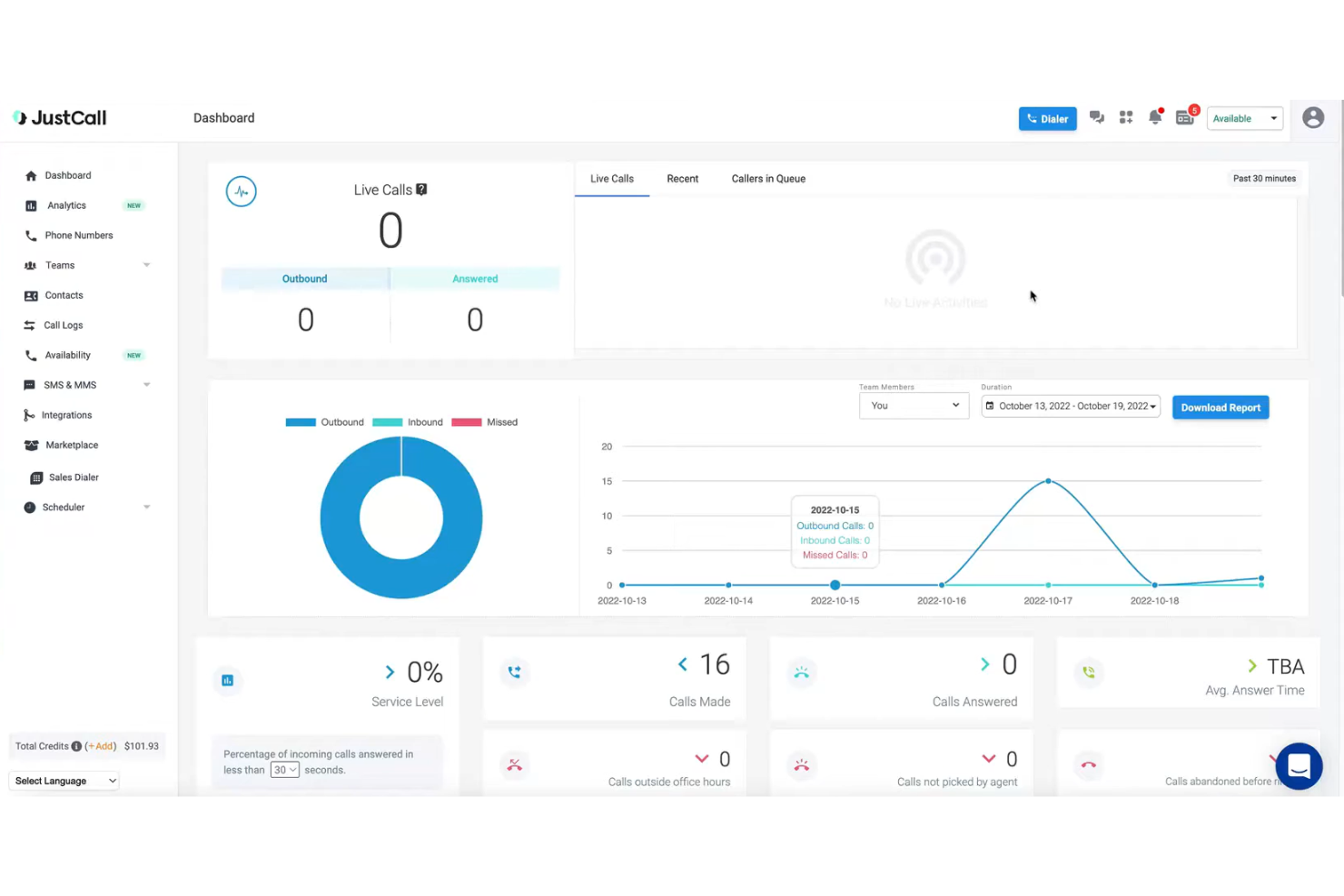Click the Live Calls help question icon
This screenshot has height=896, width=1344.
421,190
